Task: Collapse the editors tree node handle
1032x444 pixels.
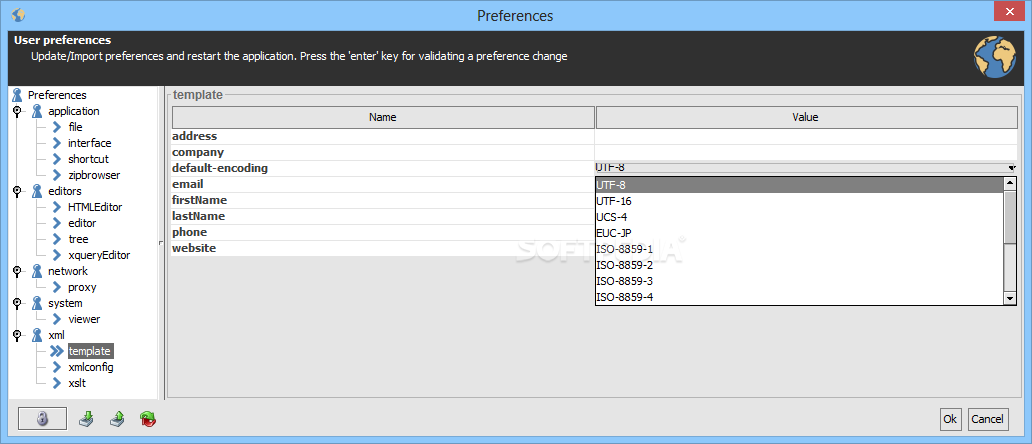Action: [16, 191]
